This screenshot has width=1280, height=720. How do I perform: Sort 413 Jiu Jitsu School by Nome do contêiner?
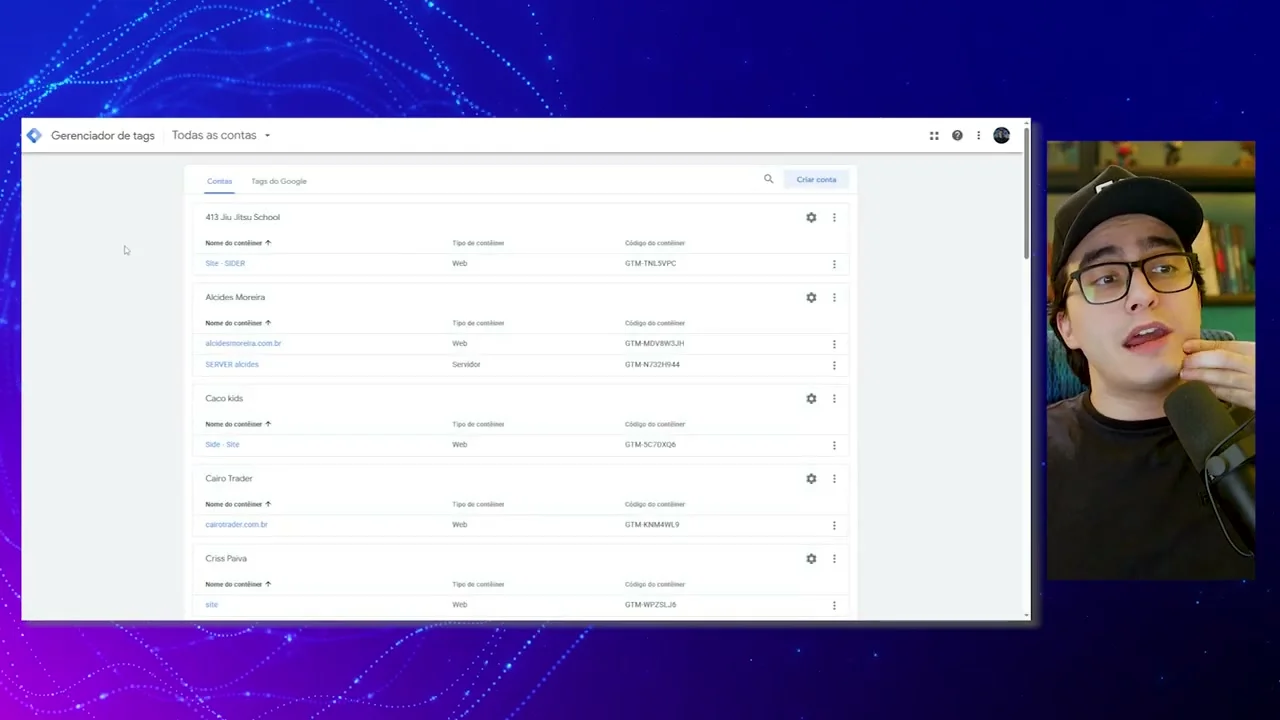point(238,243)
